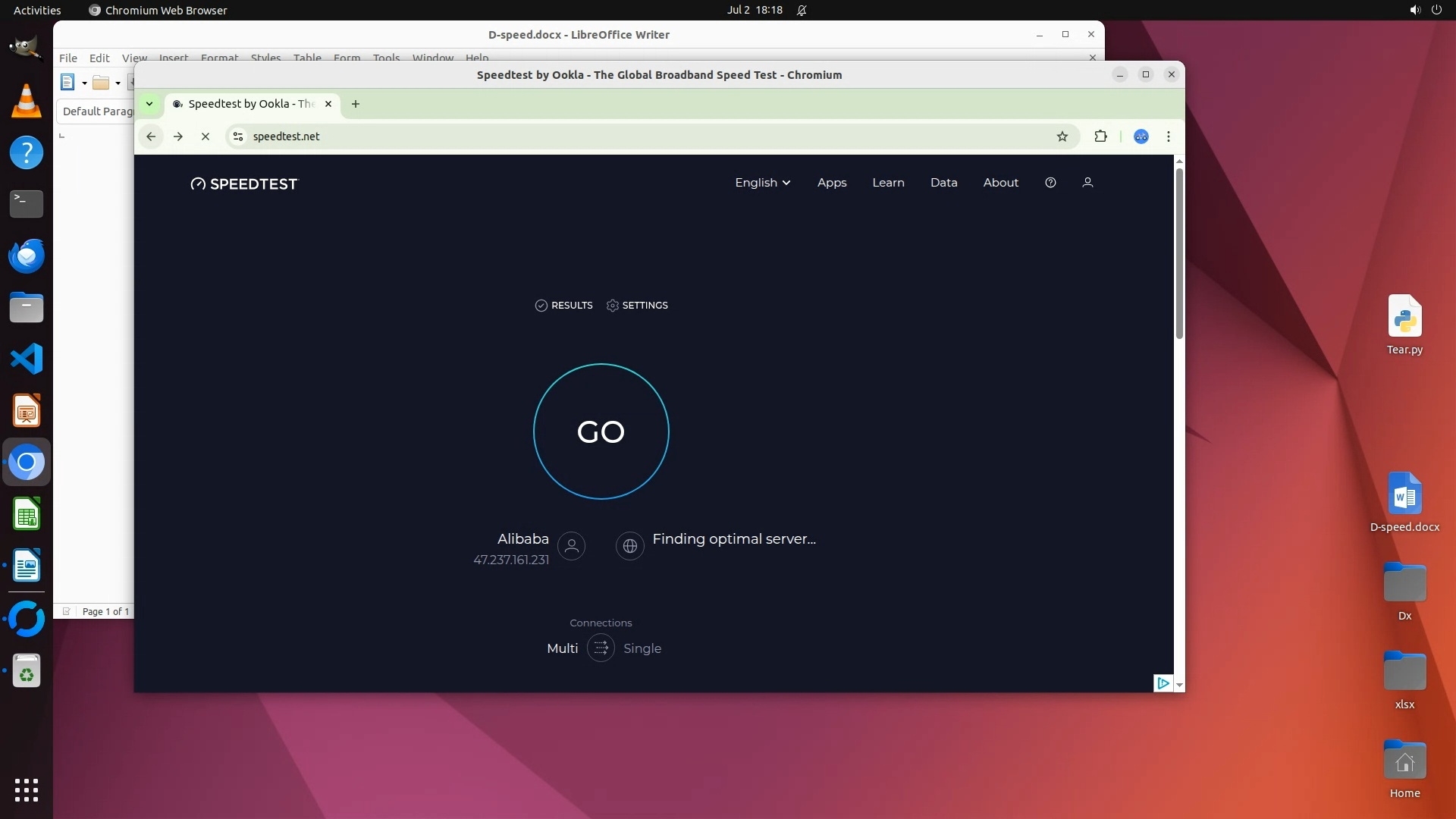Image resolution: width=1456 pixels, height=819 pixels.
Task: Select the Multi connection mode label
Action: coord(562,648)
